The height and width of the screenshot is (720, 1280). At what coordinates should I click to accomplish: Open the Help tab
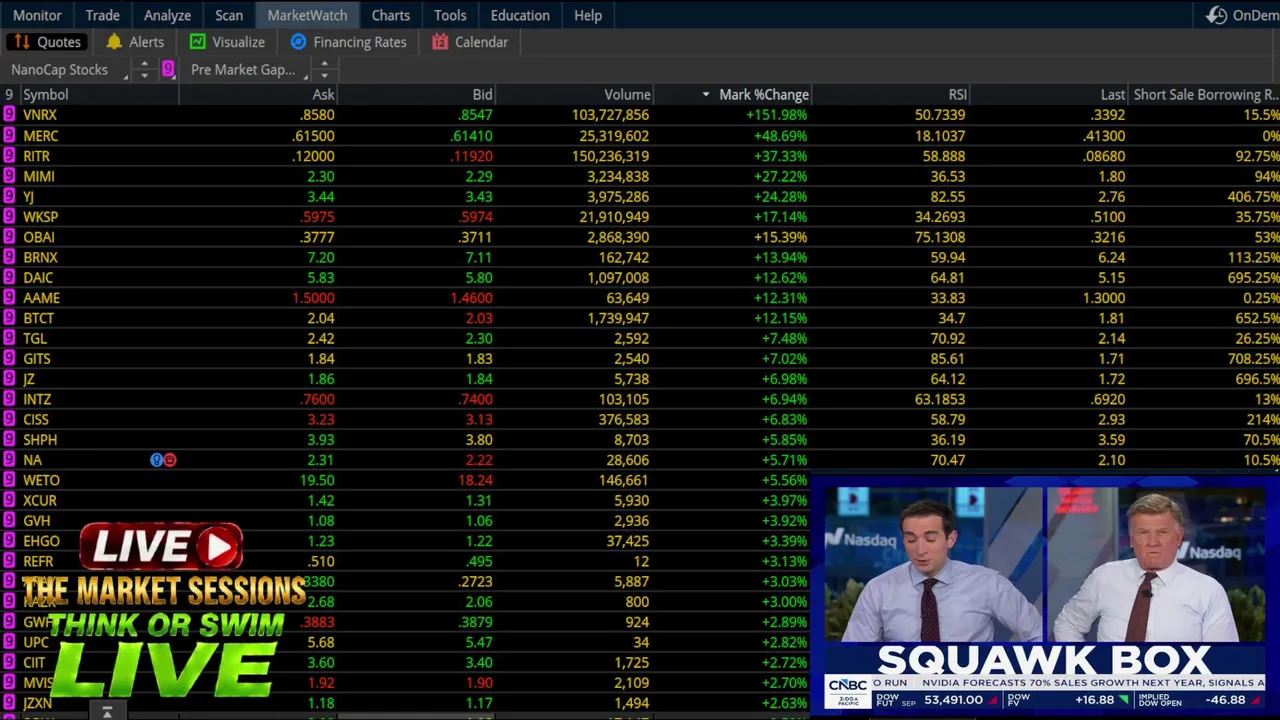click(588, 15)
